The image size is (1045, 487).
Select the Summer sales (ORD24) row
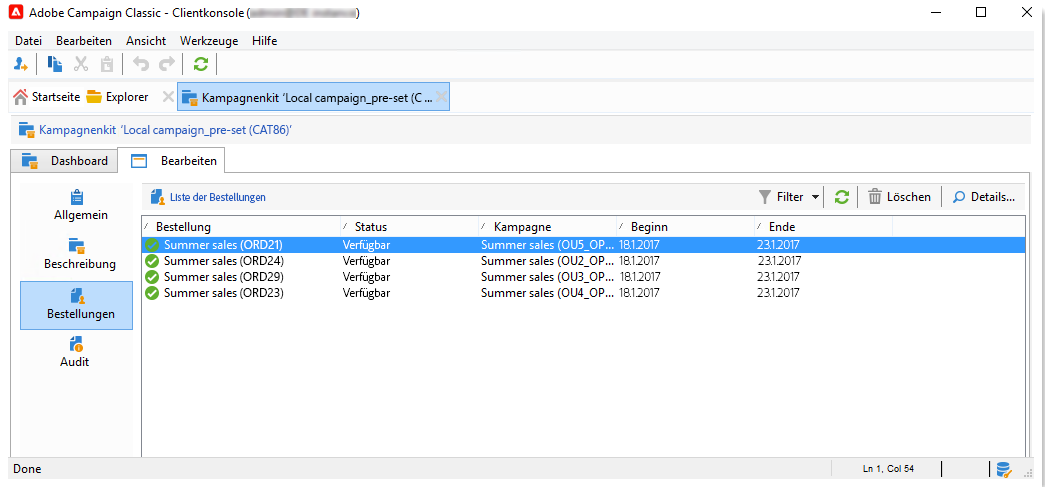pyautogui.click(x=583, y=260)
